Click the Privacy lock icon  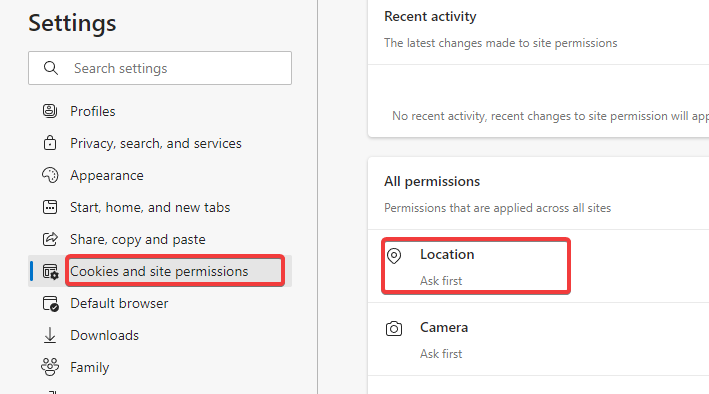click(x=50, y=143)
